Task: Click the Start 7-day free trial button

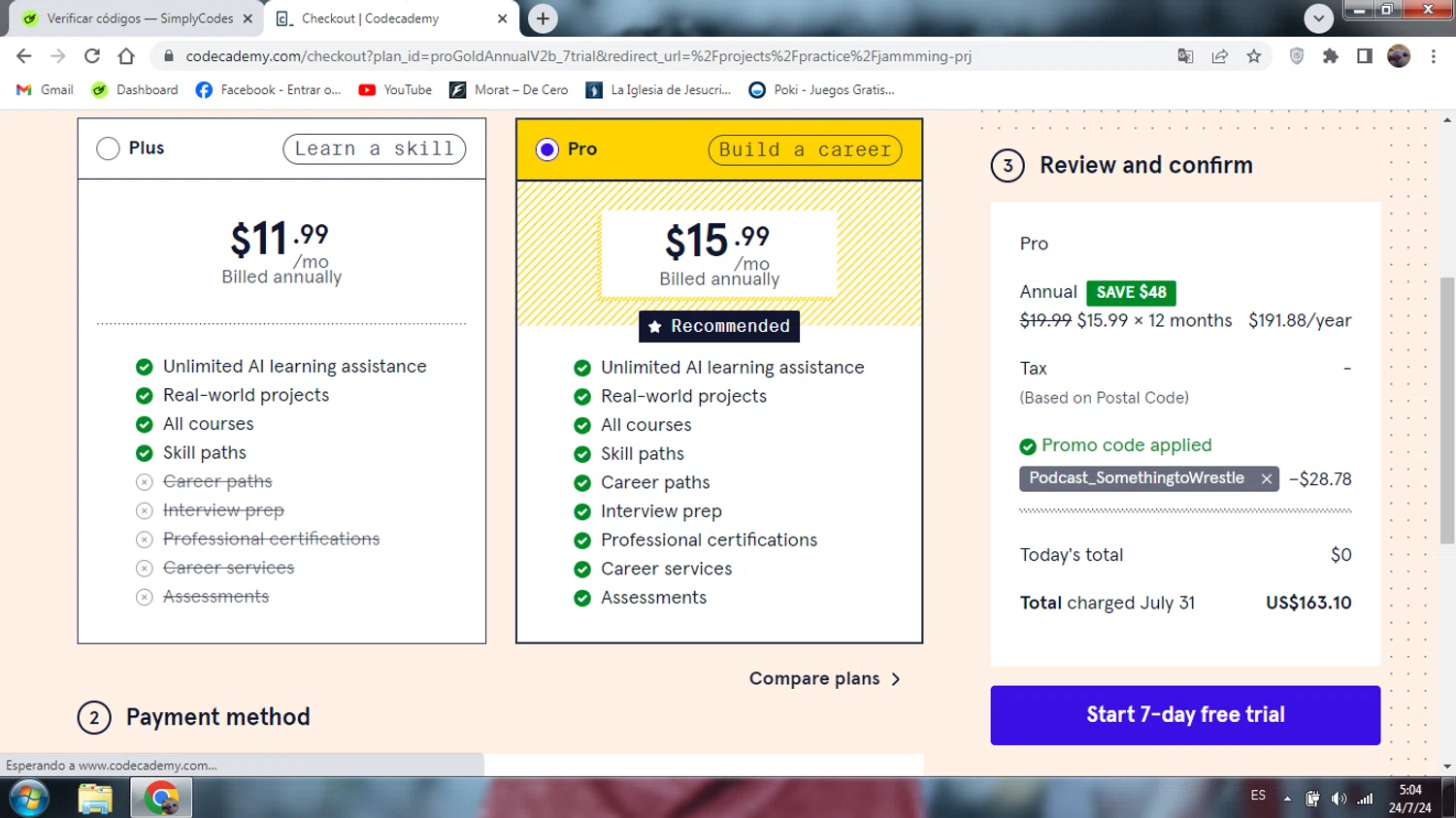Action: coord(1185,715)
